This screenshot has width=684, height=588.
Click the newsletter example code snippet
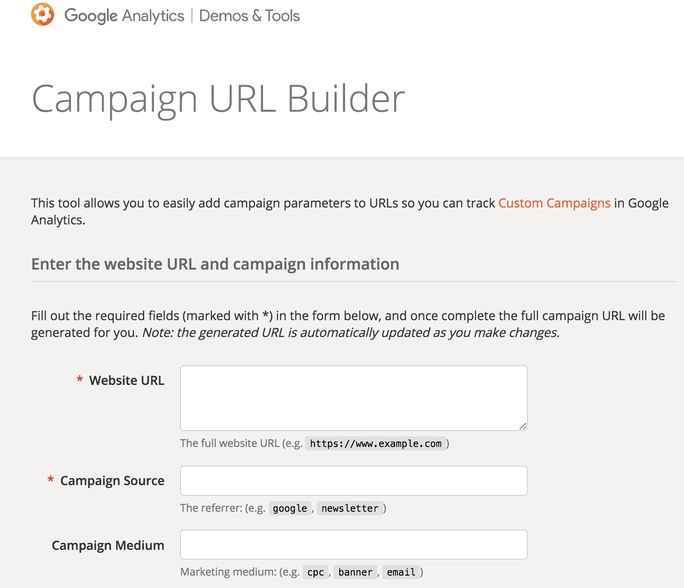coord(350,508)
